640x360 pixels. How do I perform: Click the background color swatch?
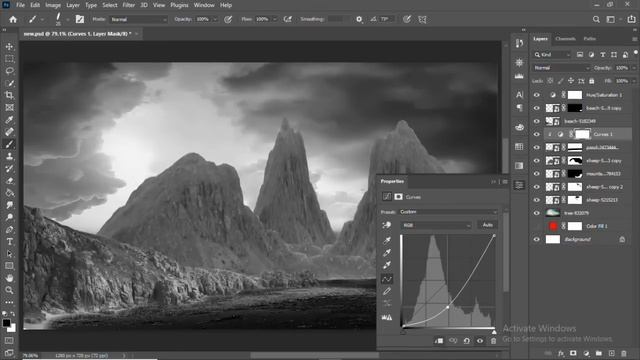[x=12, y=328]
